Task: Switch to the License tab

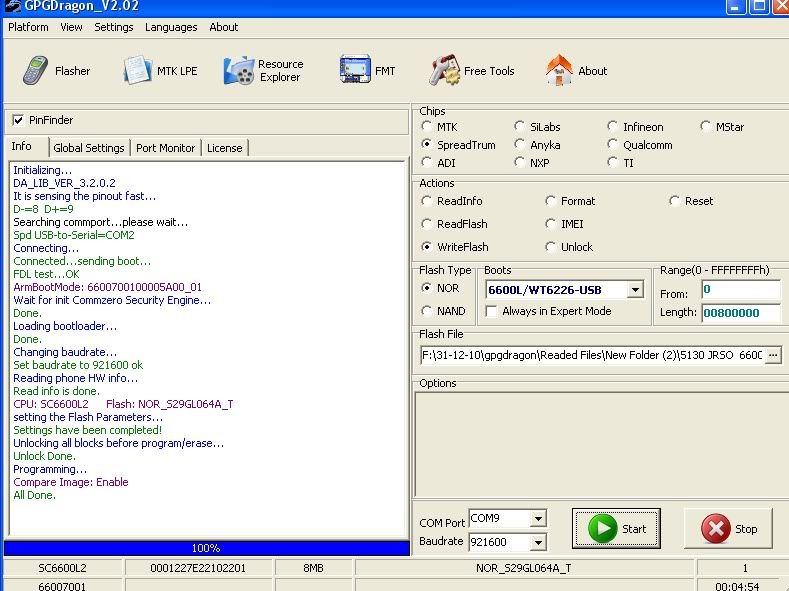Action: pyautogui.click(x=224, y=148)
